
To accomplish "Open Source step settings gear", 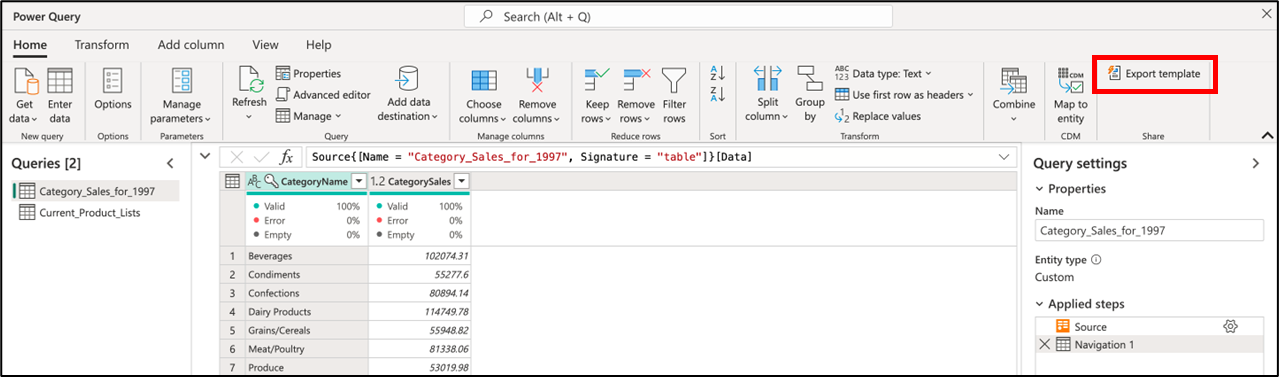I will 1230,326.
